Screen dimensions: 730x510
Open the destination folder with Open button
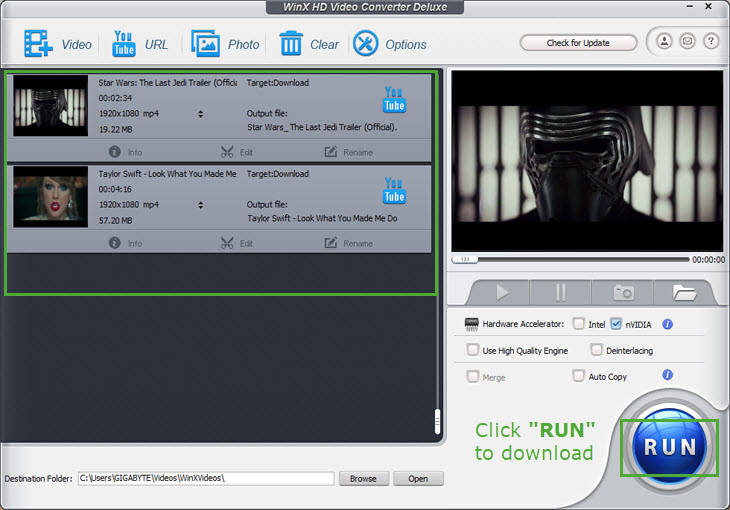(418, 478)
